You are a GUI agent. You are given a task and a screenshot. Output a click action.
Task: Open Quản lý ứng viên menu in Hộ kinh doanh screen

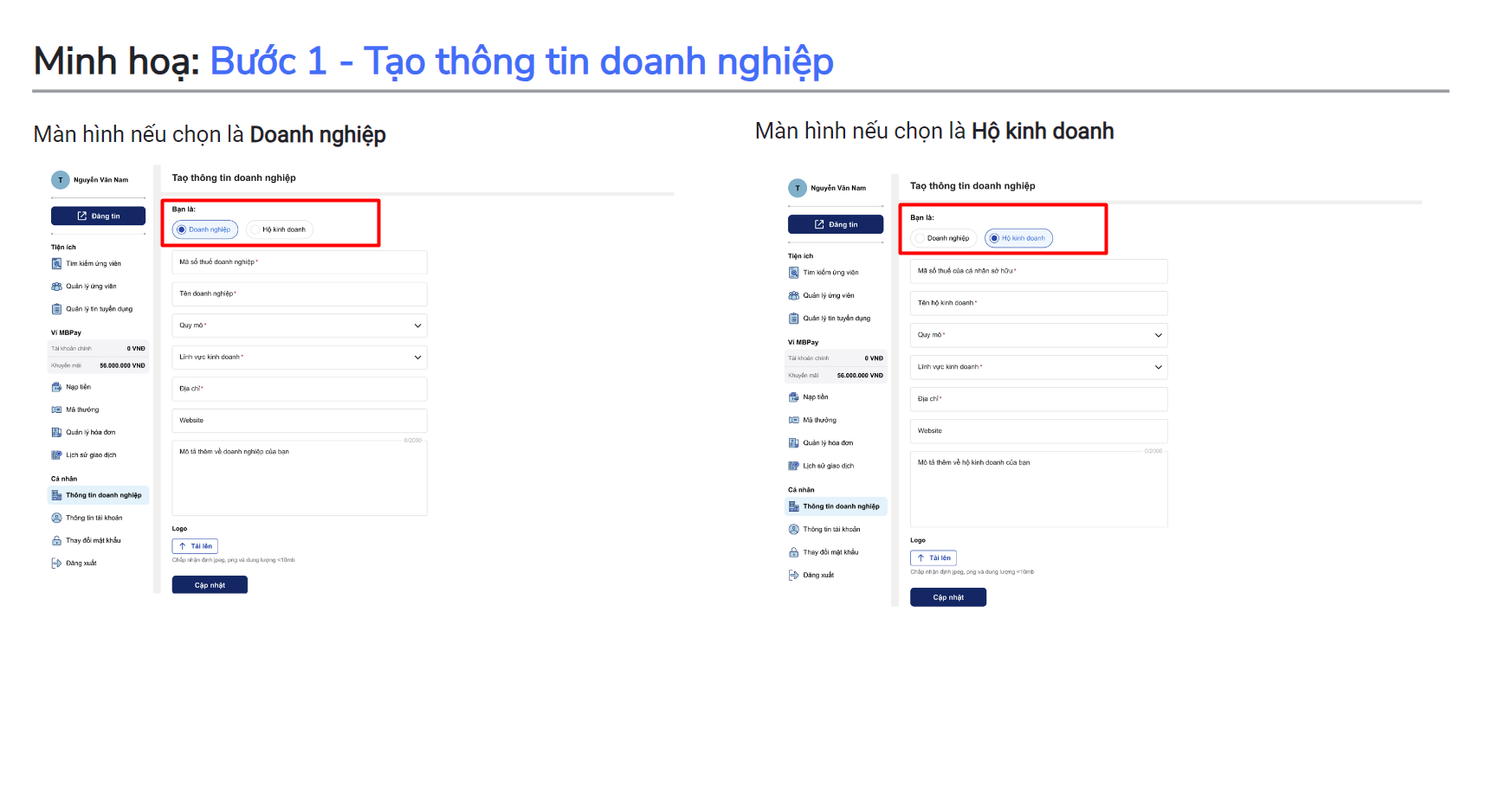click(x=828, y=295)
